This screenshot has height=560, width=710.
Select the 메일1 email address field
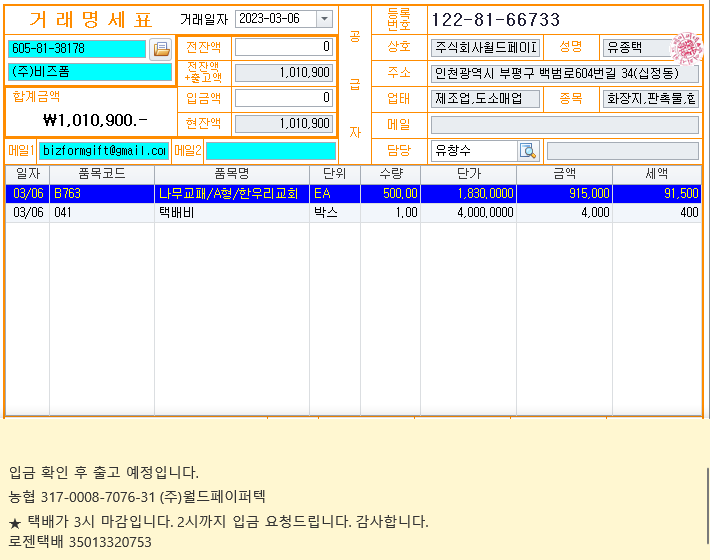[103, 150]
